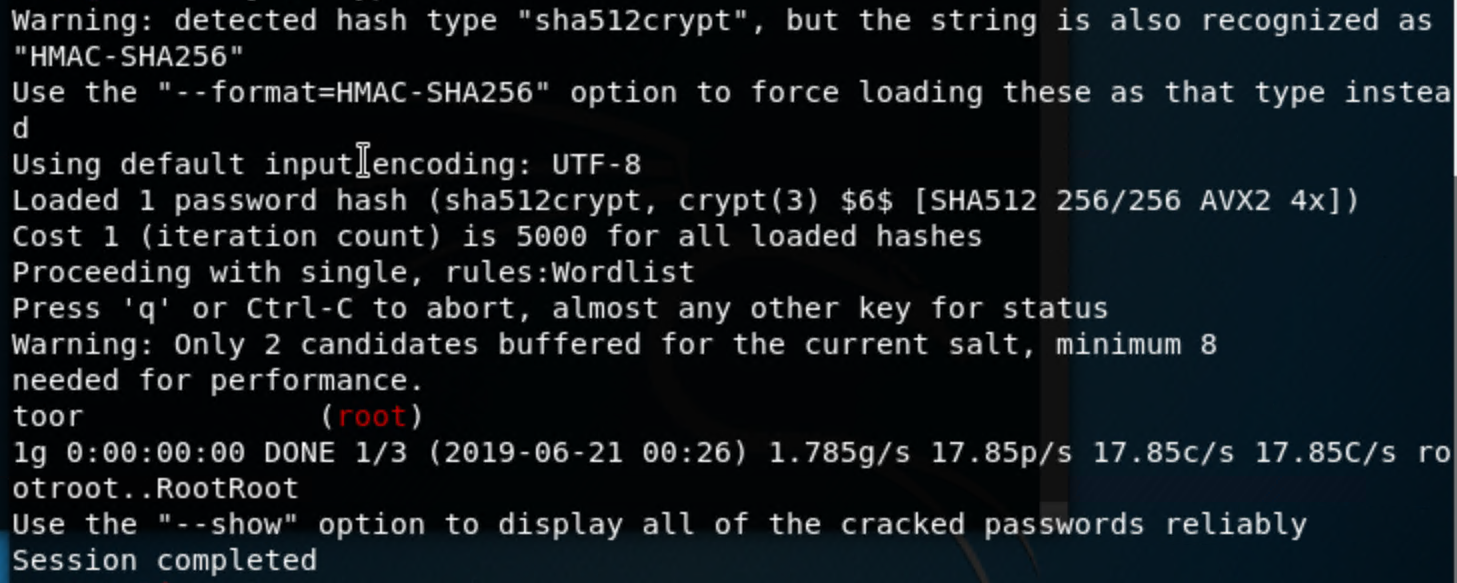The height and width of the screenshot is (583, 1457).
Task: Click the "UTF-8" encoding text
Action: click(x=596, y=164)
